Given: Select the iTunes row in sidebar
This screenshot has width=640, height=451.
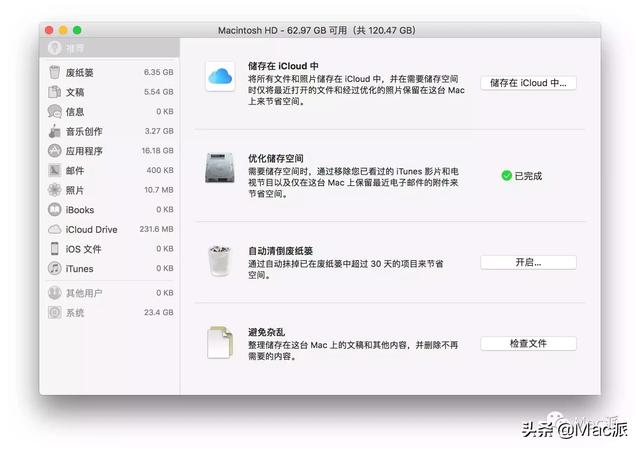Looking at the screenshot, I should (x=110, y=268).
